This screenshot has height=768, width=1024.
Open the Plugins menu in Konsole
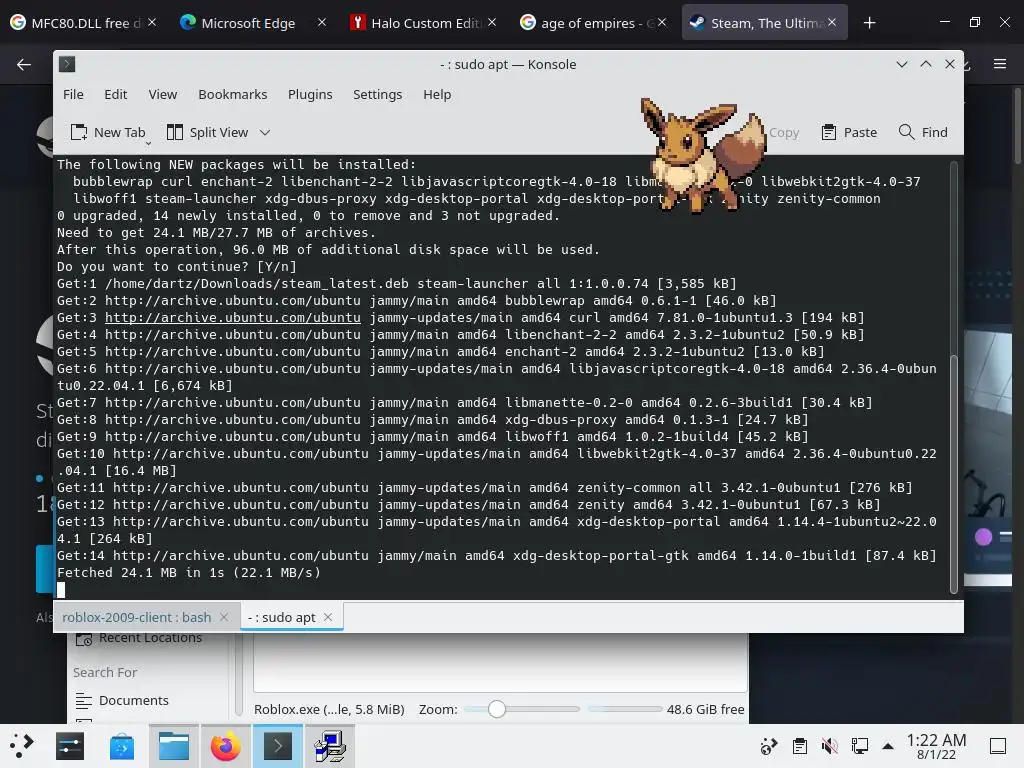(310, 95)
